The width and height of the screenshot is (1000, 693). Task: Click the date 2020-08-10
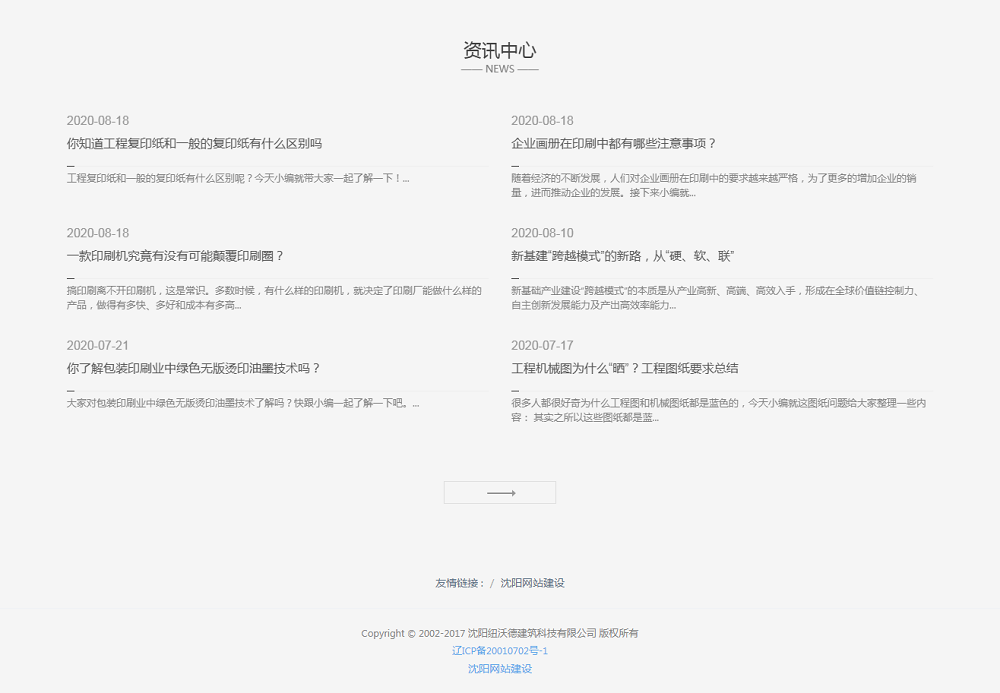tap(542, 233)
